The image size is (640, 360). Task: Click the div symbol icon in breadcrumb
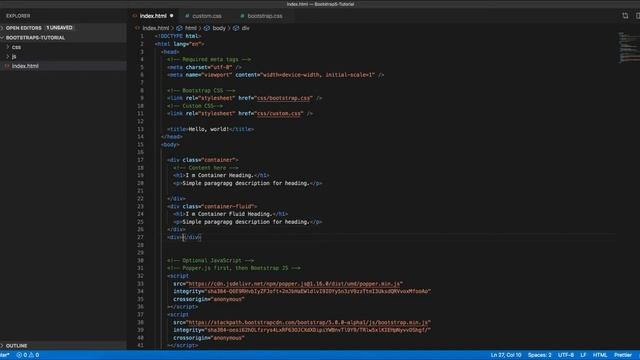pos(236,28)
